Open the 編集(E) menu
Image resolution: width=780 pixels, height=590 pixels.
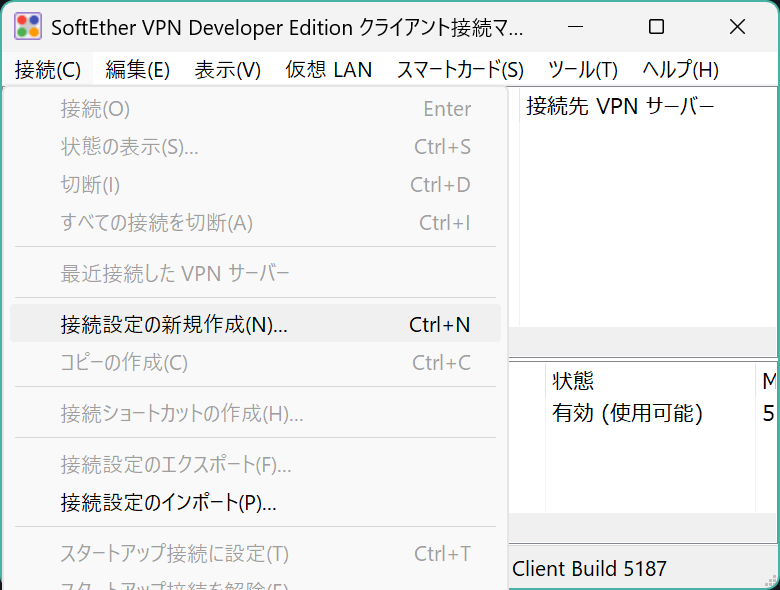point(138,70)
